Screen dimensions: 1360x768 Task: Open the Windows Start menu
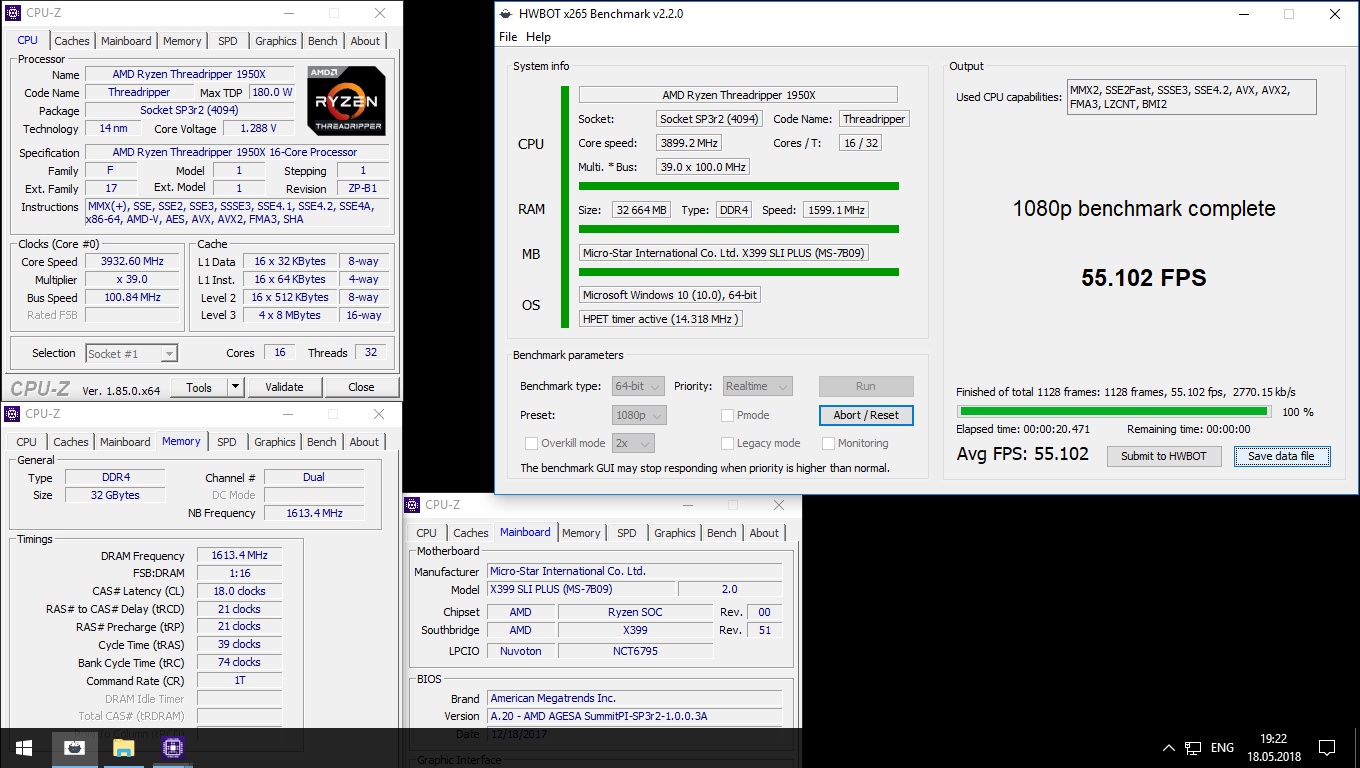tap(24, 747)
